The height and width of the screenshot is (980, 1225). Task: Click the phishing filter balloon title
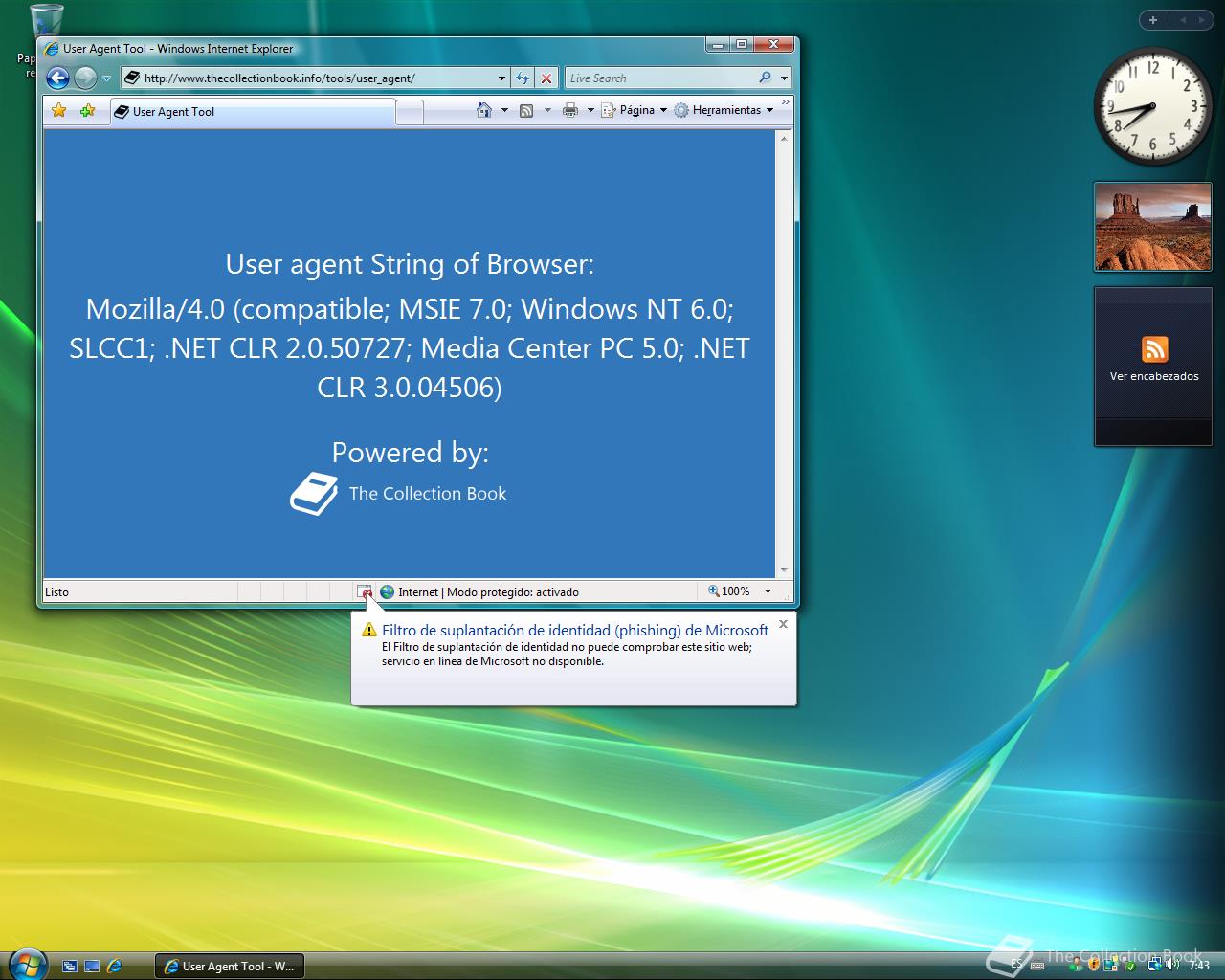pos(575,630)
